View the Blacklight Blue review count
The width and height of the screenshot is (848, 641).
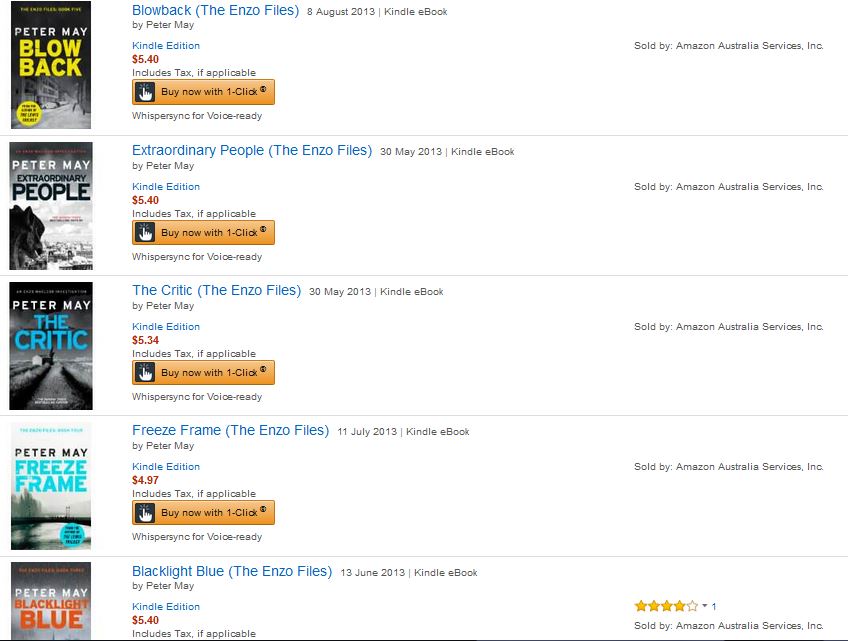(714, 606)
